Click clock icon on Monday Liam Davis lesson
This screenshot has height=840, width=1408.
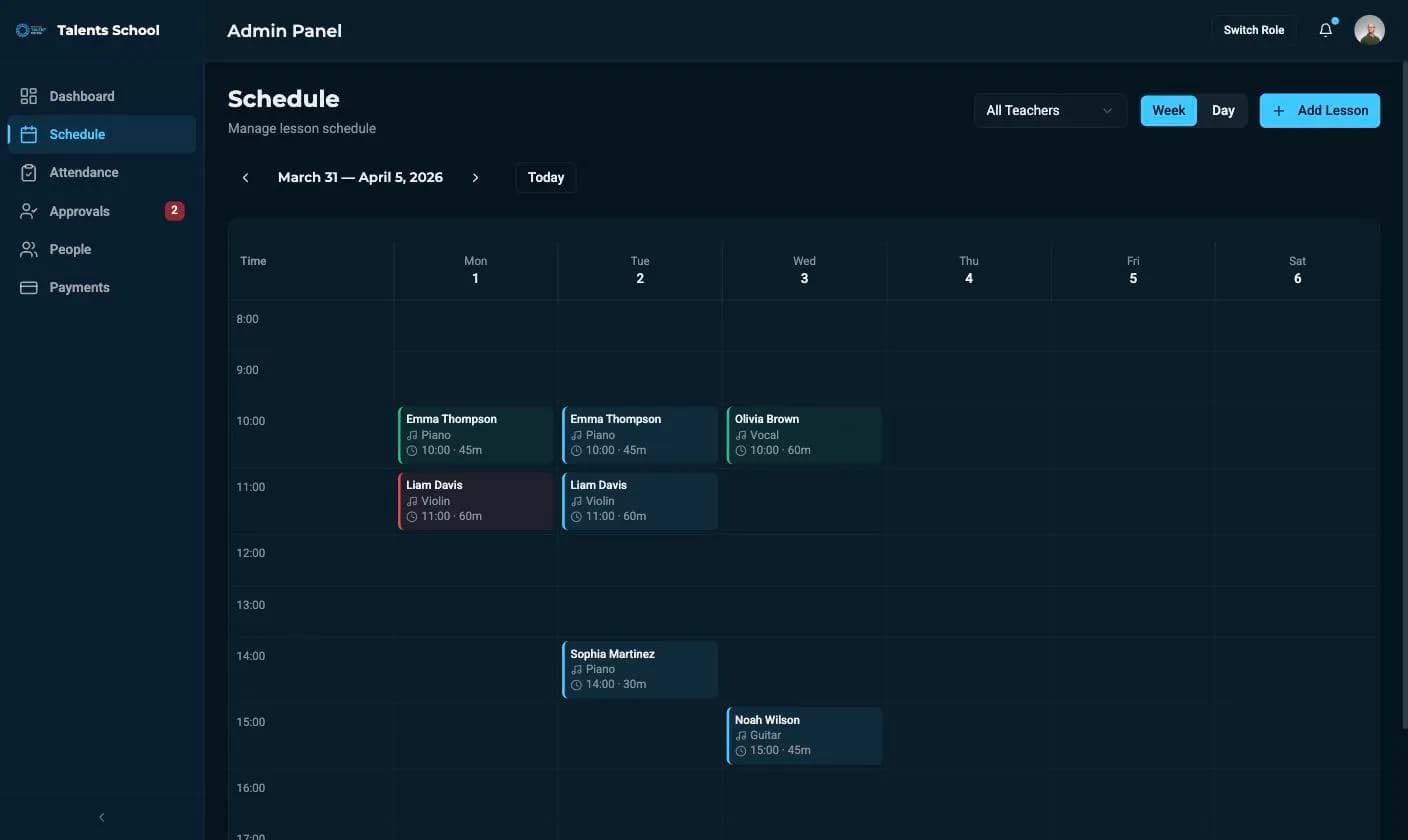point(412,516)
